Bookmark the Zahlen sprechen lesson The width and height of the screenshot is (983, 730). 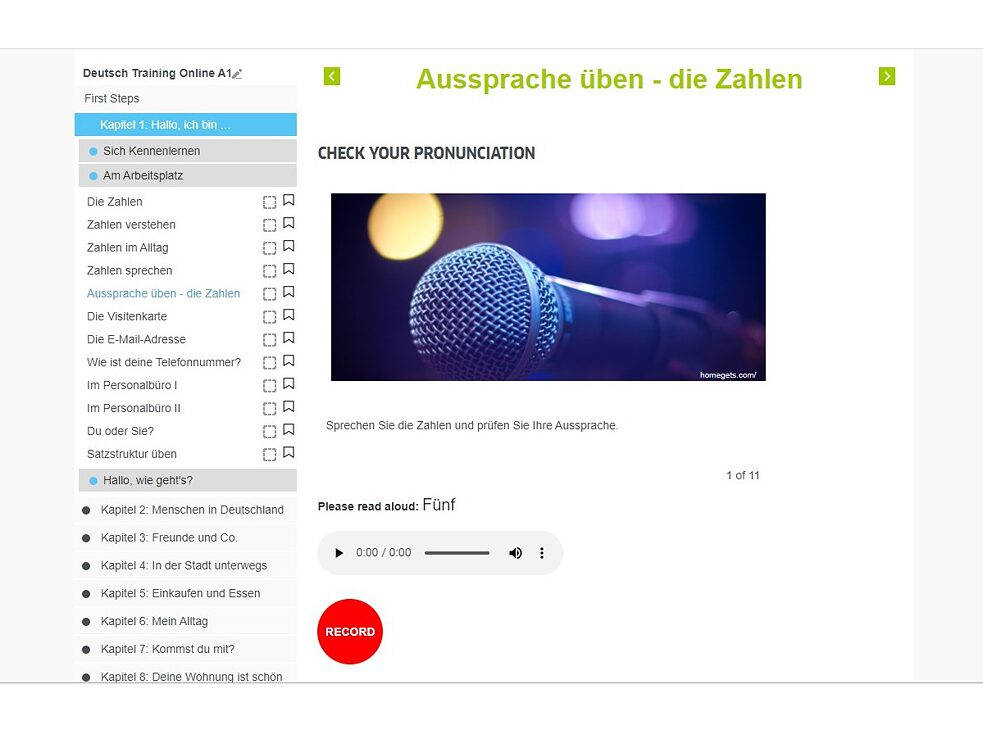[288, 270]
